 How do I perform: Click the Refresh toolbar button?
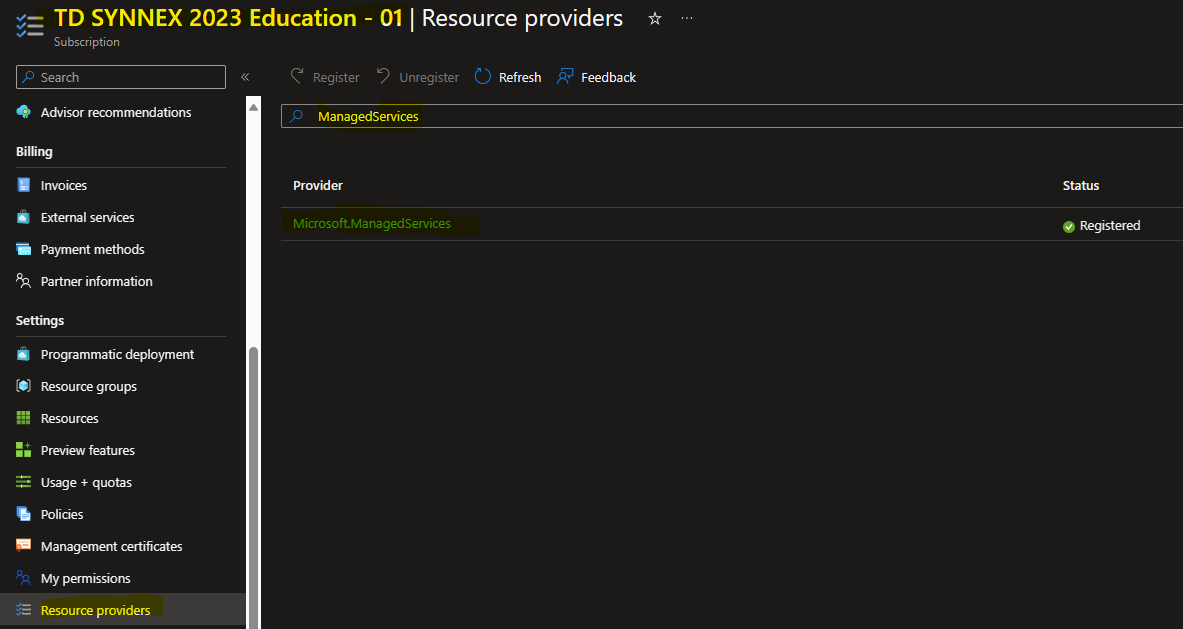[508, 77]
